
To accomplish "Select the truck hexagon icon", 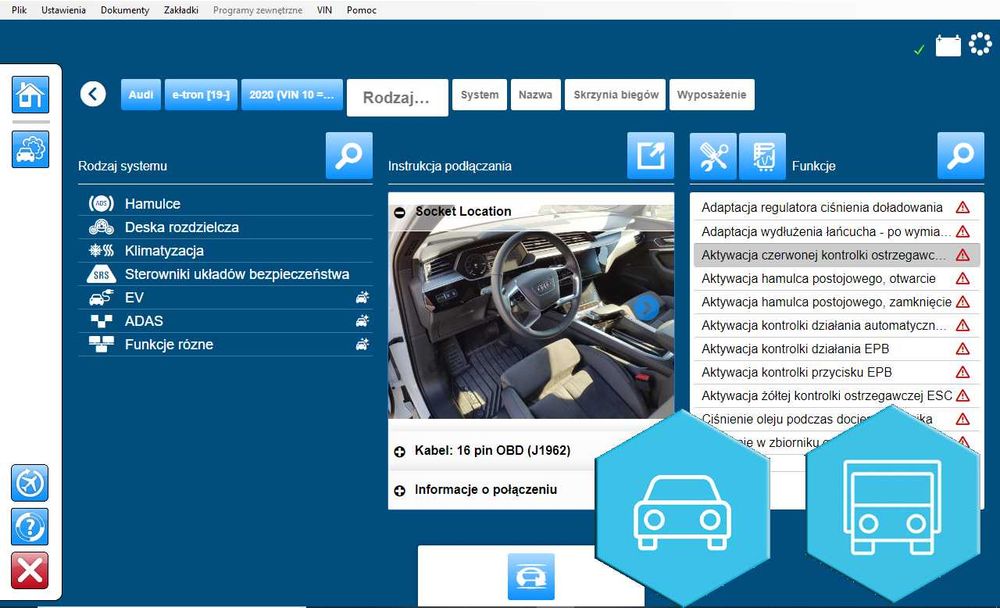I will [x=892, y=505].
